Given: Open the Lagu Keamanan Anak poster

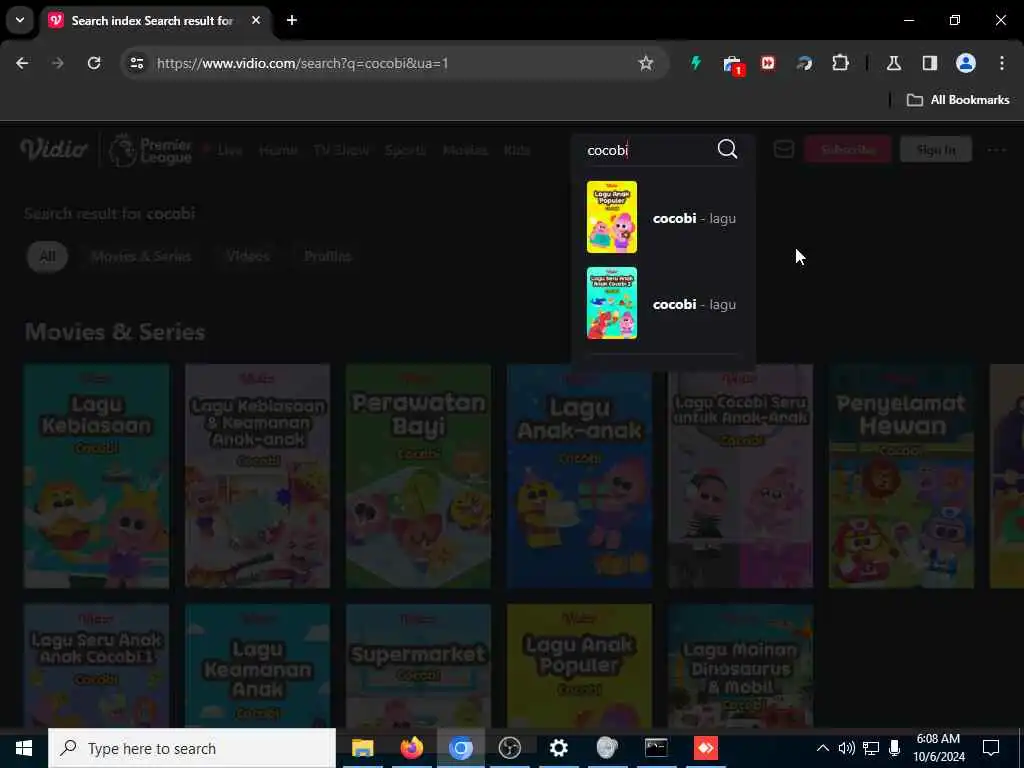Looking at the screenshot, I should pyautogui.click(x=257, y=665).
